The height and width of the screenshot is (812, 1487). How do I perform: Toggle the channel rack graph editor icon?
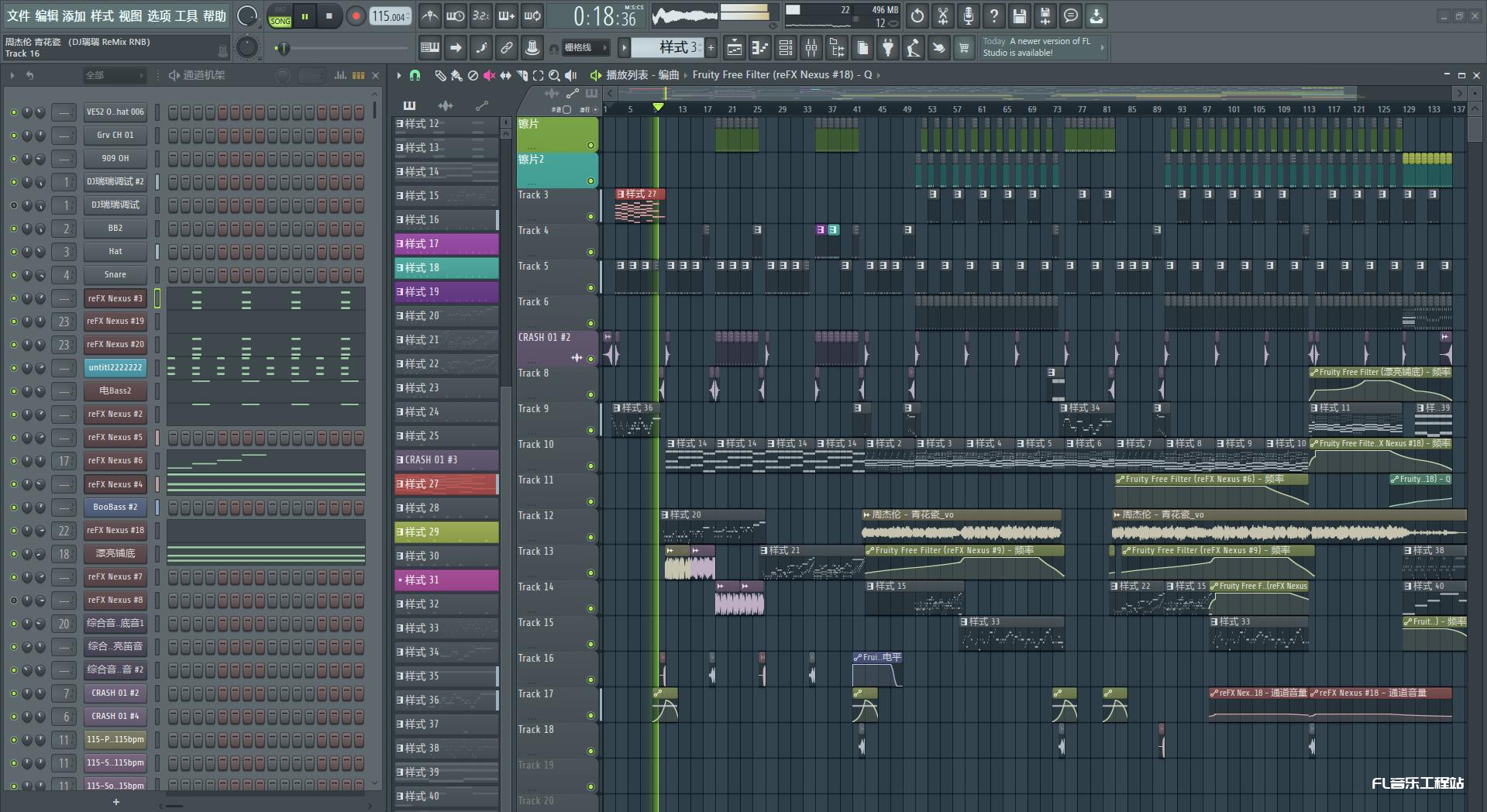point(340,75)
